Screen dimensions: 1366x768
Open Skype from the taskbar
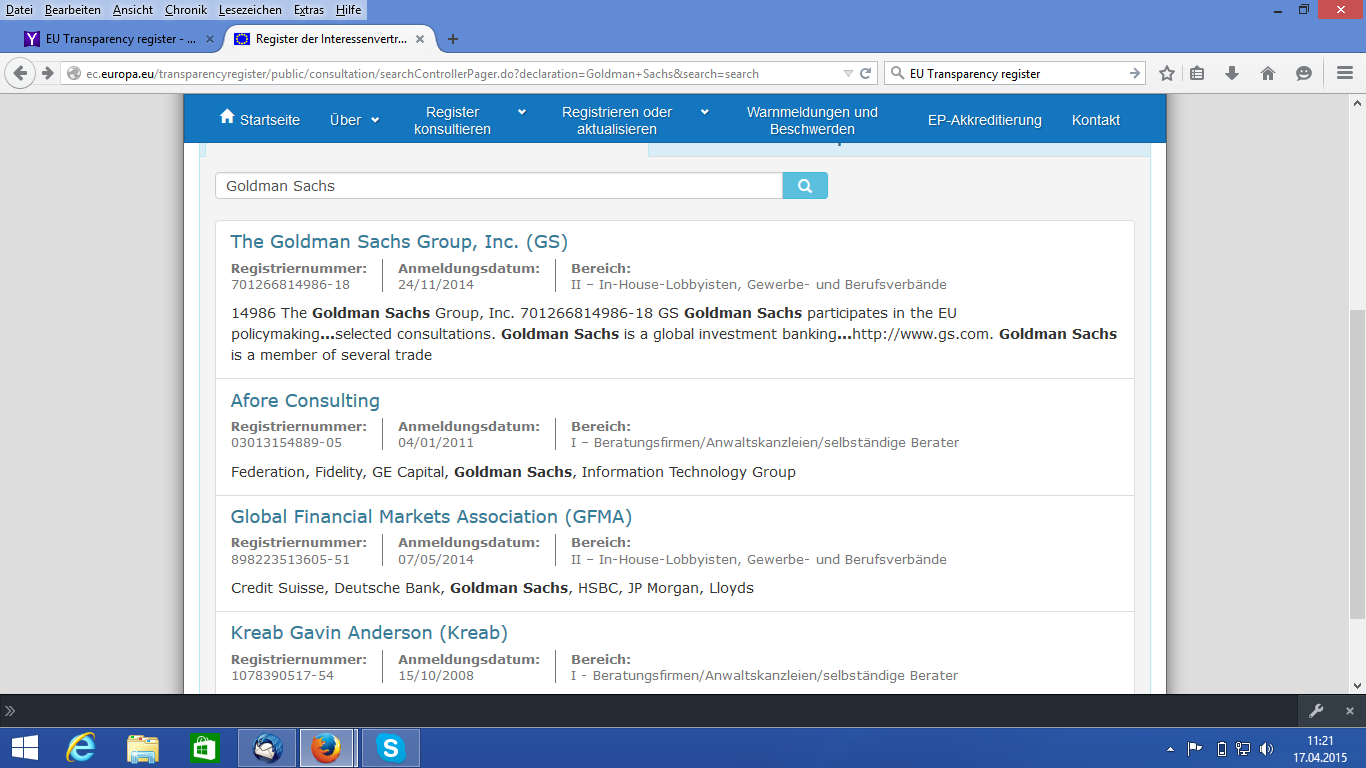[390, 748]
